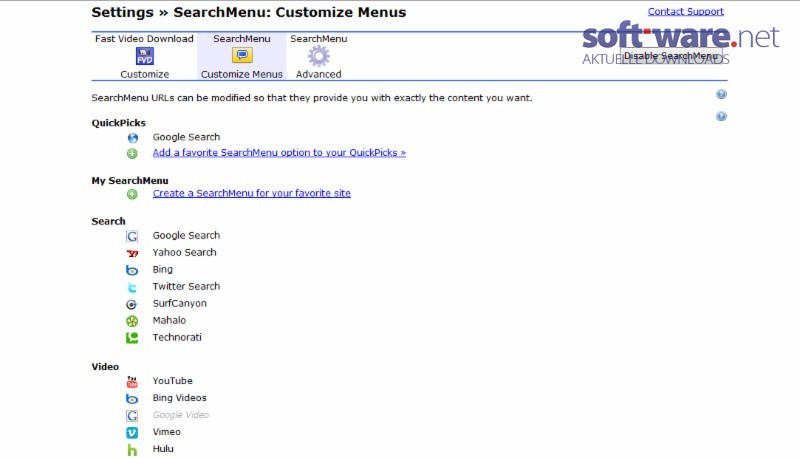Click the FVD icon
The image size is (800, 458).
click(145, 56)
